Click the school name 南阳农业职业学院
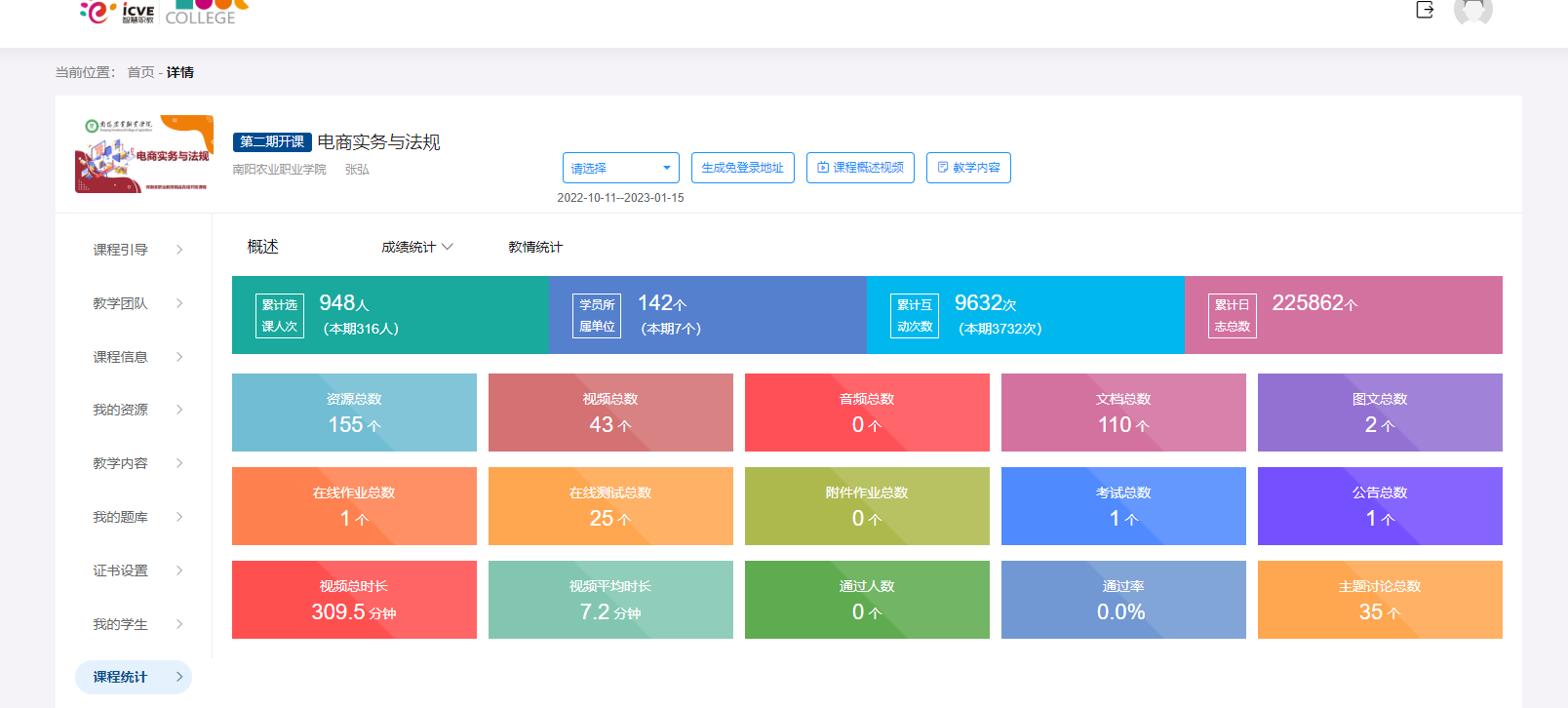1568x708 pixels. coord(280,170)
